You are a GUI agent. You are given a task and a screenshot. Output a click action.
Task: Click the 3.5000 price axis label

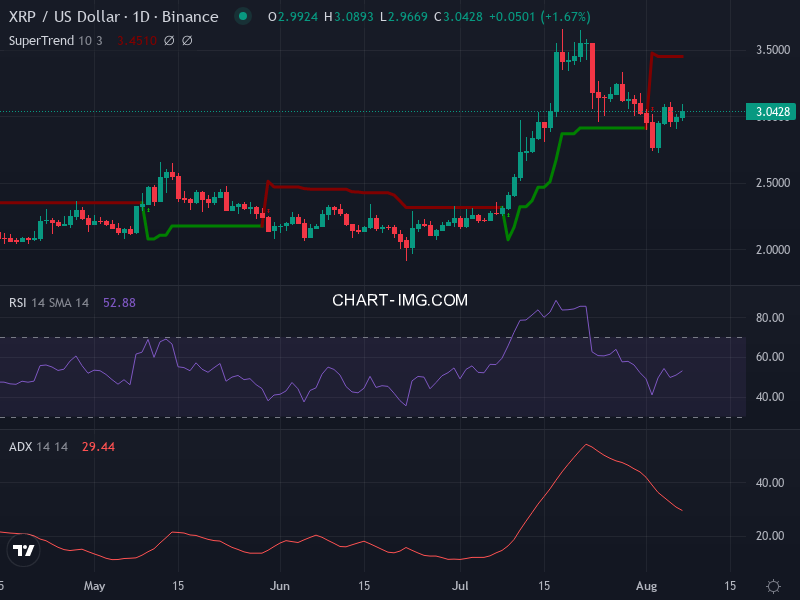tap(772, 49)
